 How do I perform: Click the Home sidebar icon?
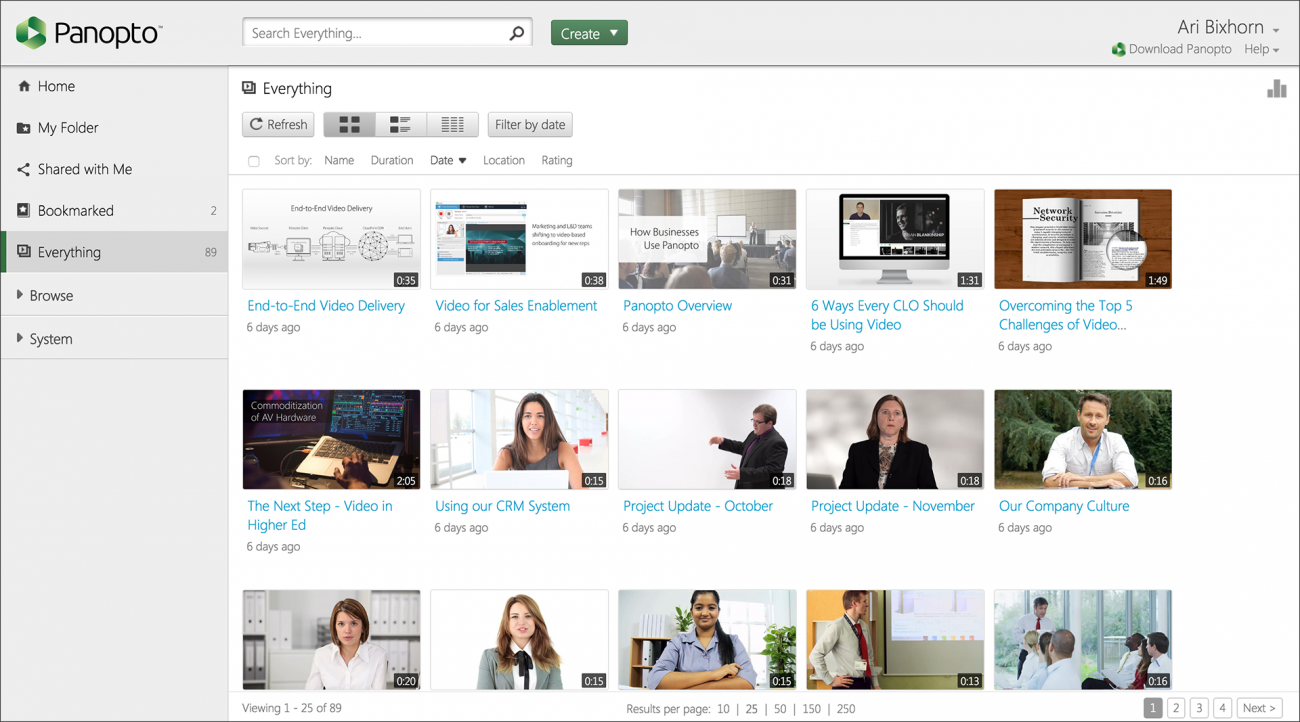click(x=23, y=86)
